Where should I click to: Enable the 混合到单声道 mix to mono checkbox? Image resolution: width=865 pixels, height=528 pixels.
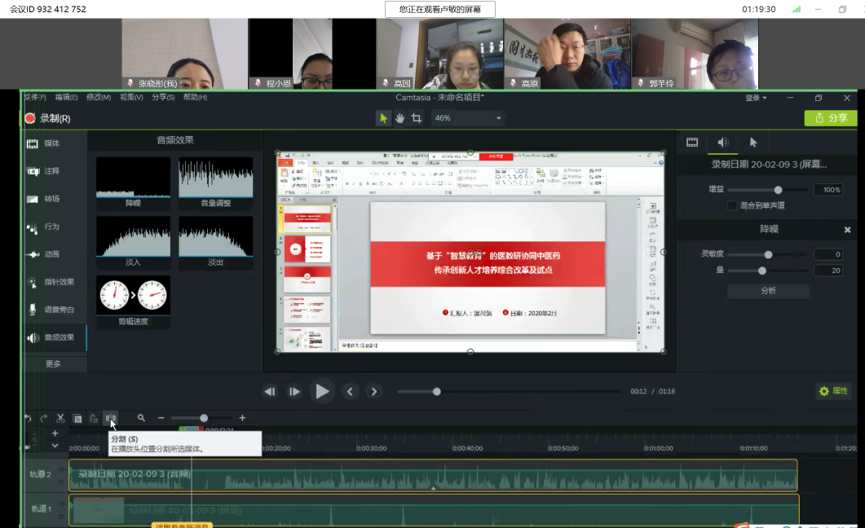(x=732, y=205)
